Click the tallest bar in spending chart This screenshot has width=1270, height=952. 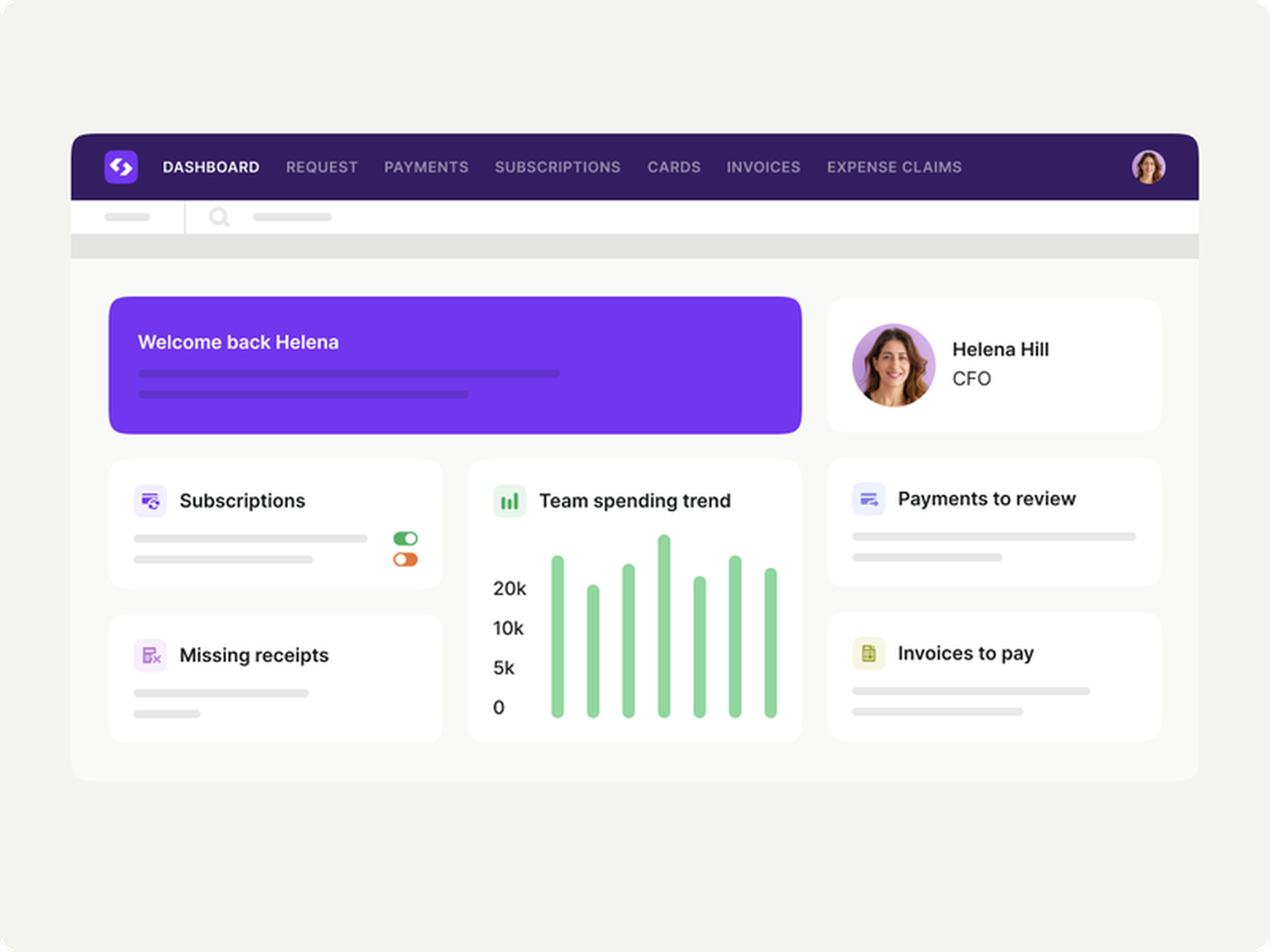click(x=664, y=626)
